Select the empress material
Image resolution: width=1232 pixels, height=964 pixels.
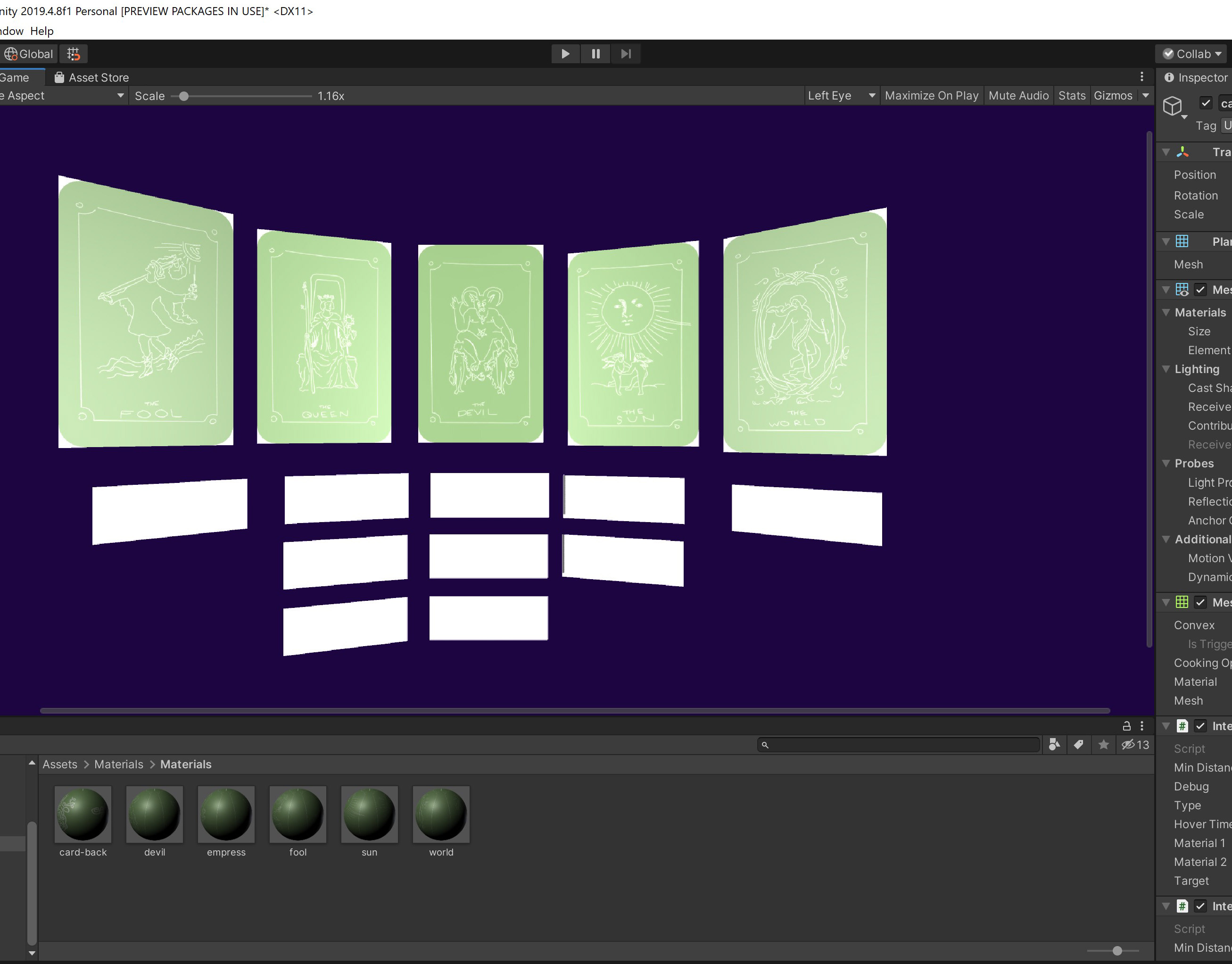pyautogui.click(x=226, y=822)
